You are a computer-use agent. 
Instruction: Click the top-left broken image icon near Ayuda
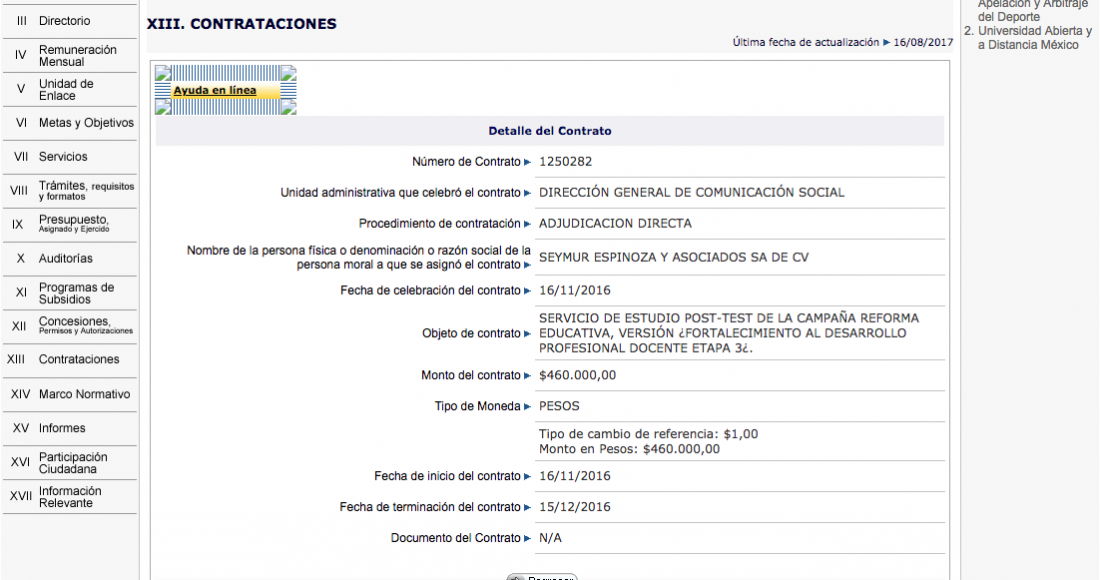(x=163, y=73)
